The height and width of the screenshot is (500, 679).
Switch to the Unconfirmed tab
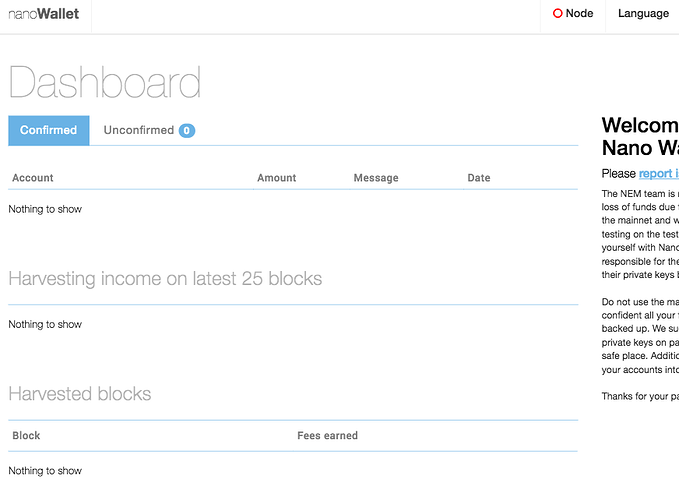(149, 130)
